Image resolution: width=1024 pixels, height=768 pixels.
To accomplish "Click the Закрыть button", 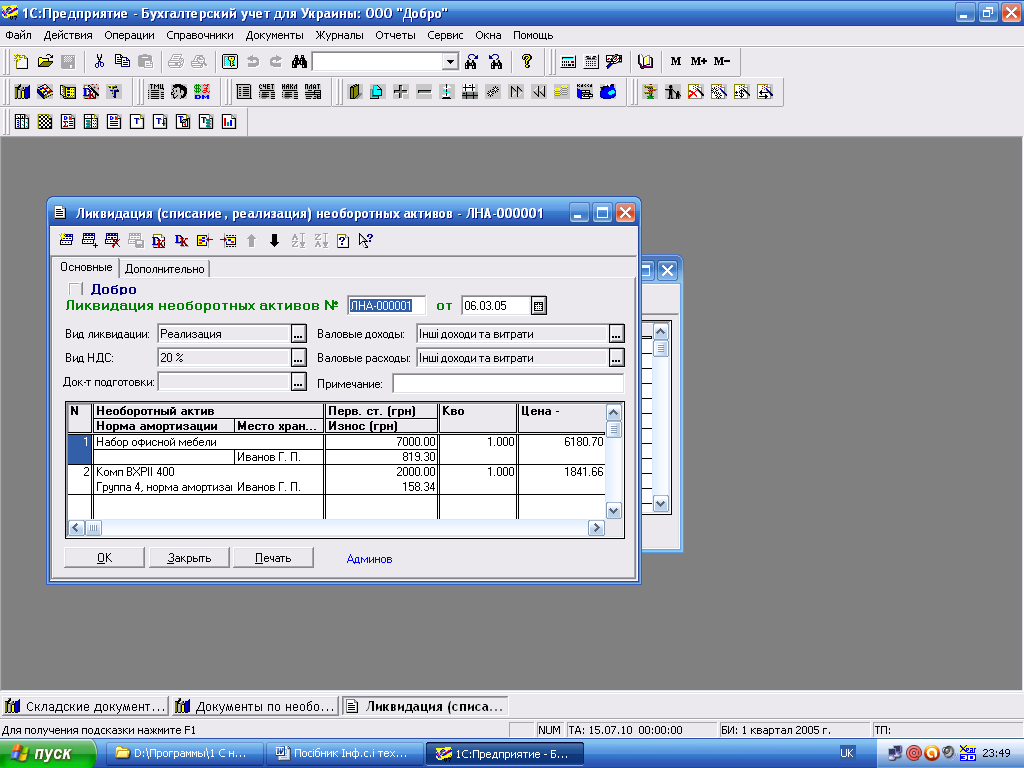I will (189, 558).
